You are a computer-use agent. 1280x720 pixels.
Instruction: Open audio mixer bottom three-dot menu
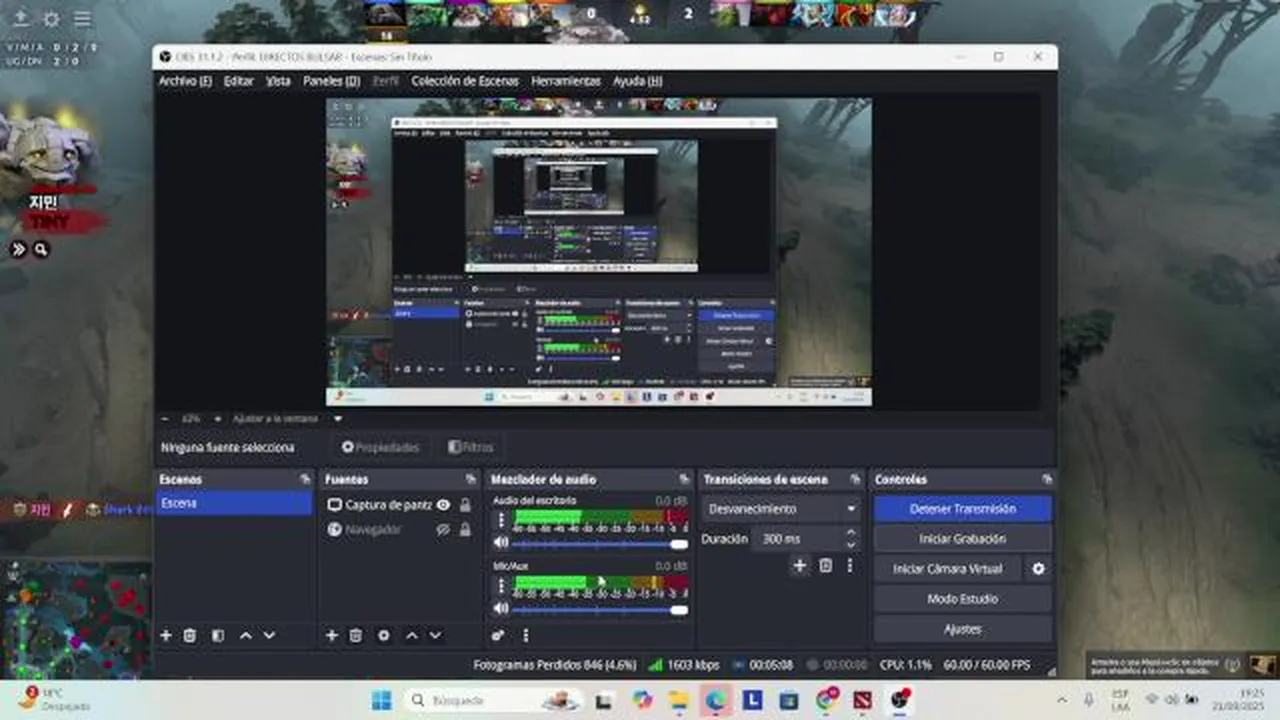pyautogui.click(x=526, y=635)
